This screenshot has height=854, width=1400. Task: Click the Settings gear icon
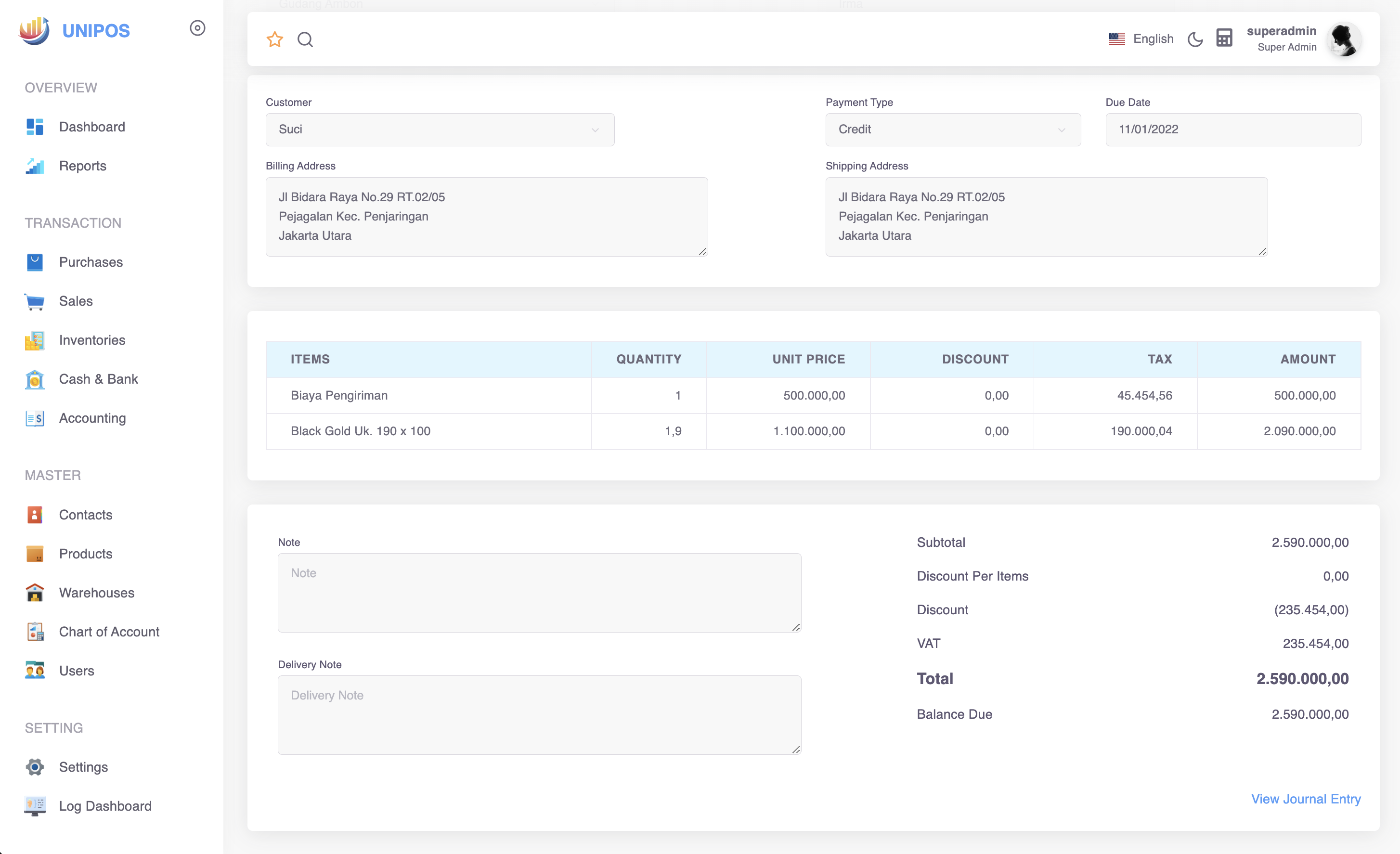pos(35,767)
